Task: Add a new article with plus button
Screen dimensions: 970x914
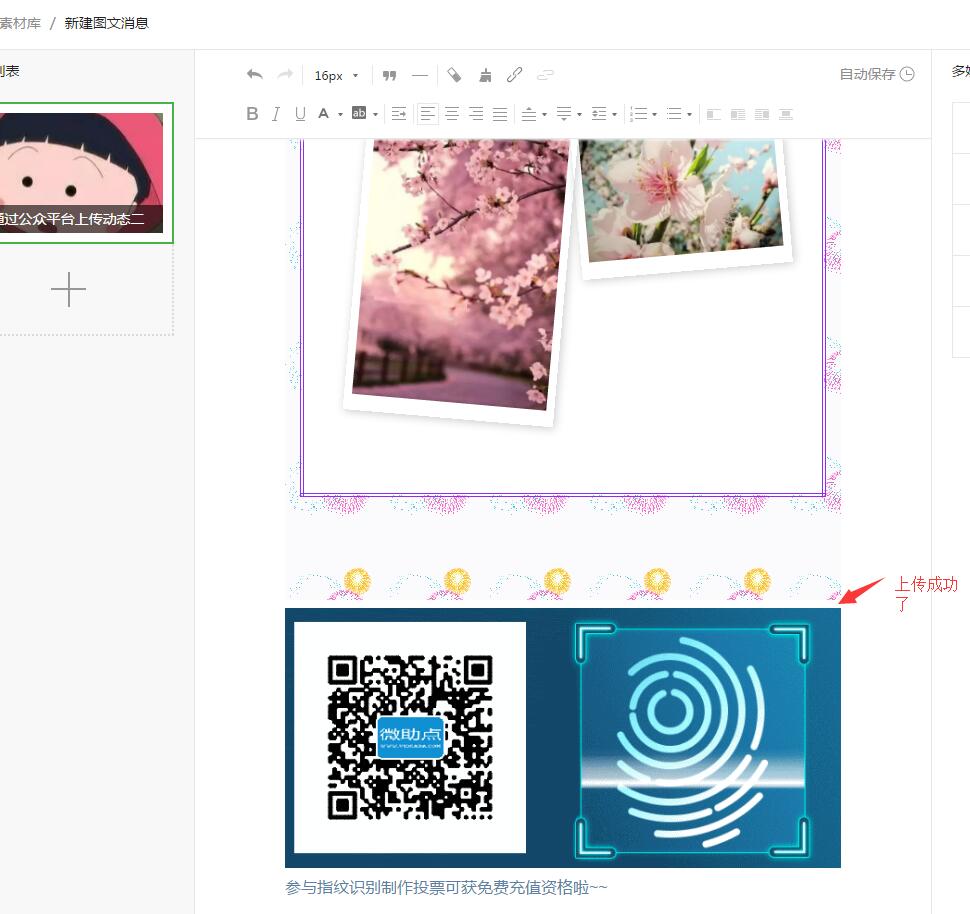Action: pyautogui.click(x=68, y=290)
